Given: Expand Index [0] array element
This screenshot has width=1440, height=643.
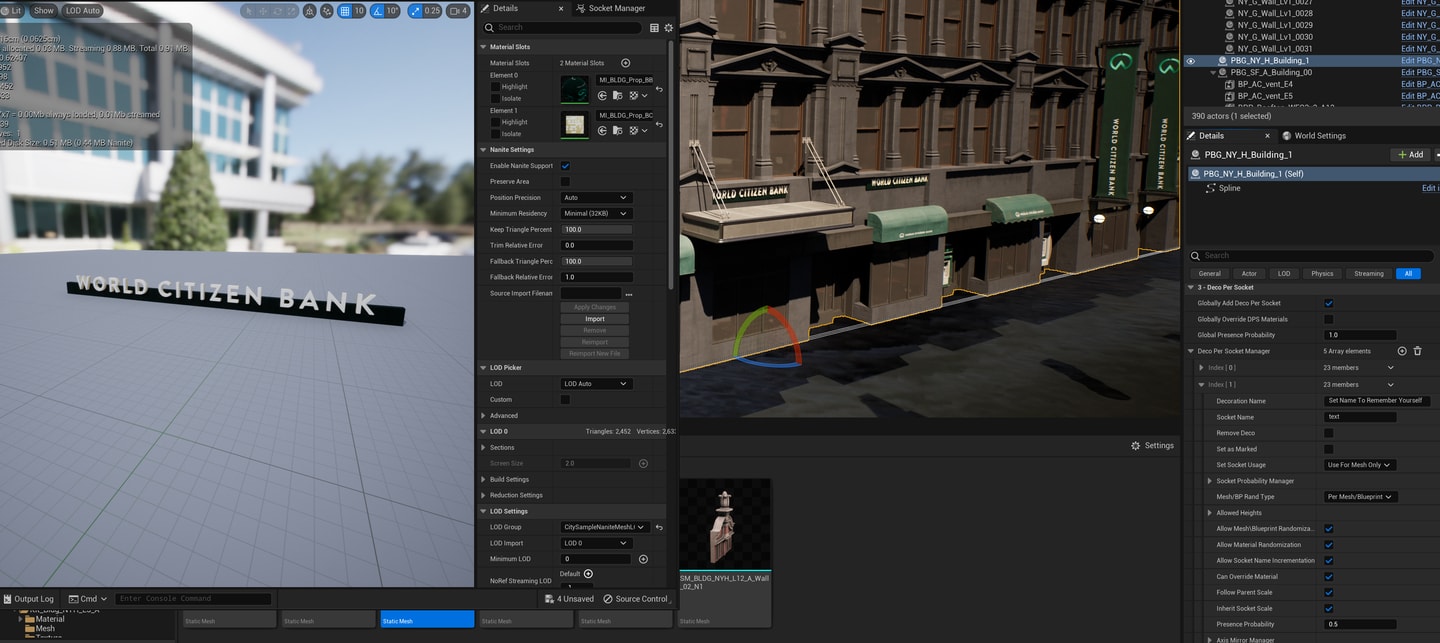Looking at the screenshot, I should click(1201, 368).
